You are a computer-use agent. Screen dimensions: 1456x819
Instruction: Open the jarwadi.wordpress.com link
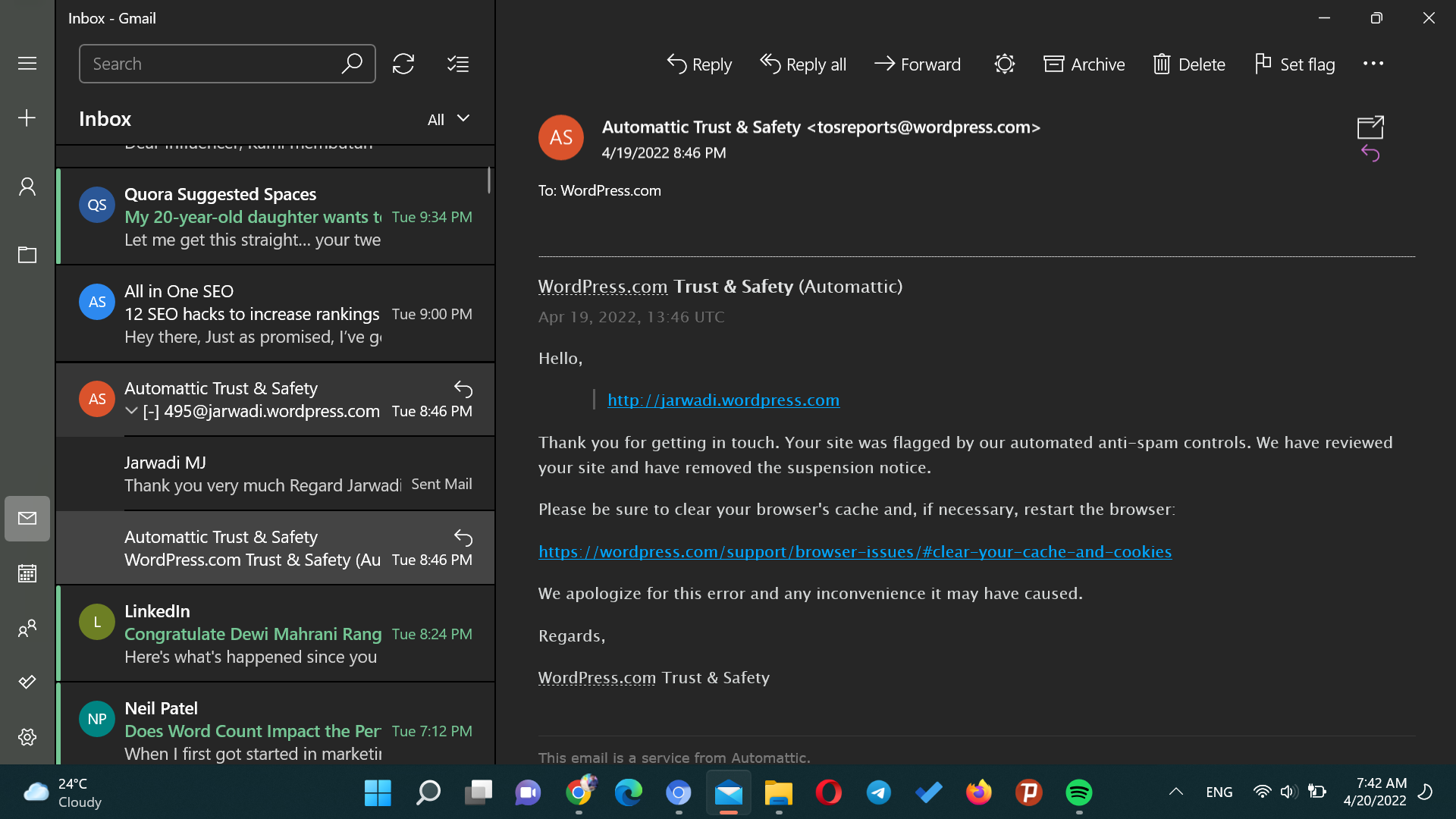(723, 400)
